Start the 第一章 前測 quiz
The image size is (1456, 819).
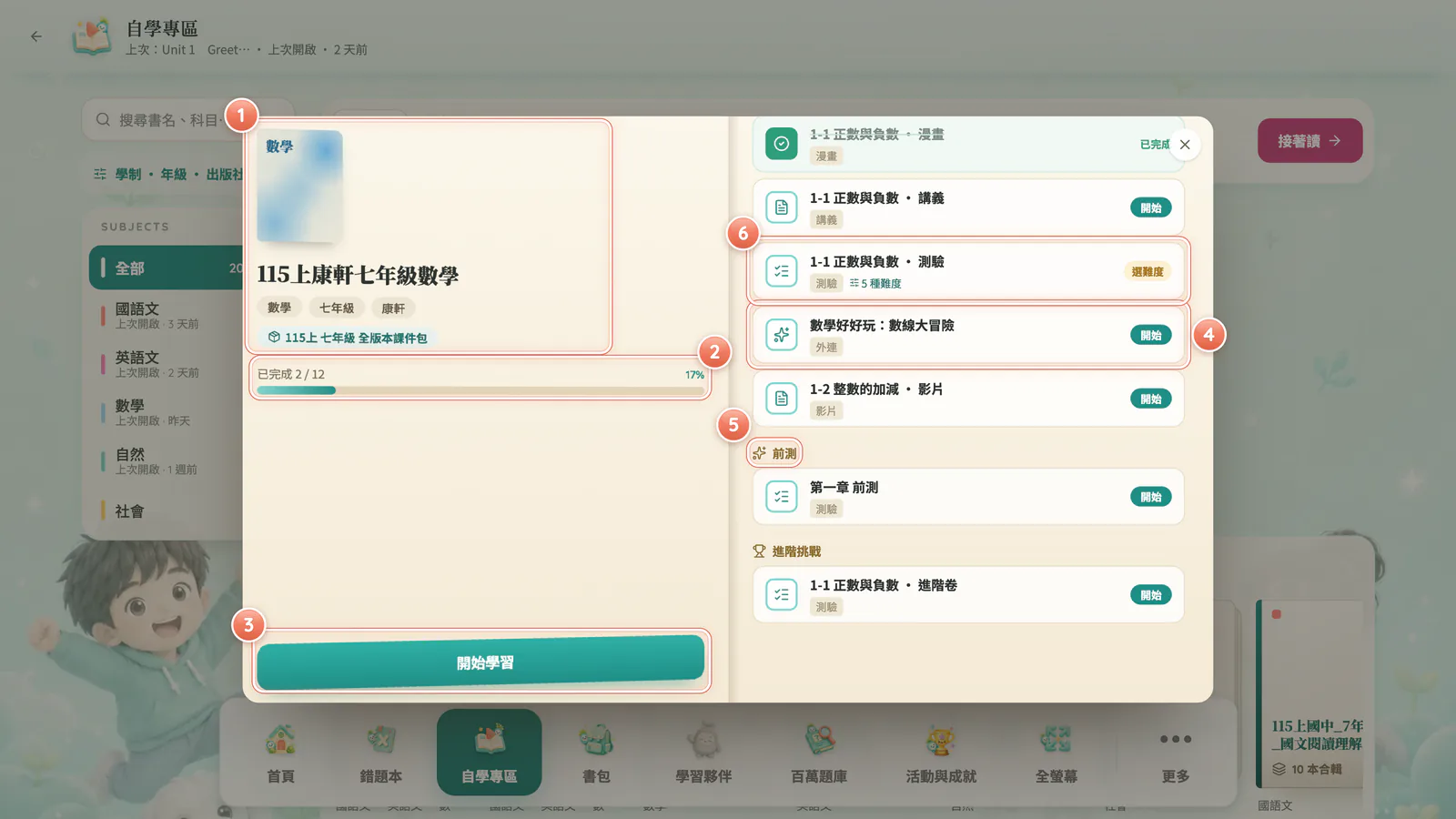click(1150, 497)
